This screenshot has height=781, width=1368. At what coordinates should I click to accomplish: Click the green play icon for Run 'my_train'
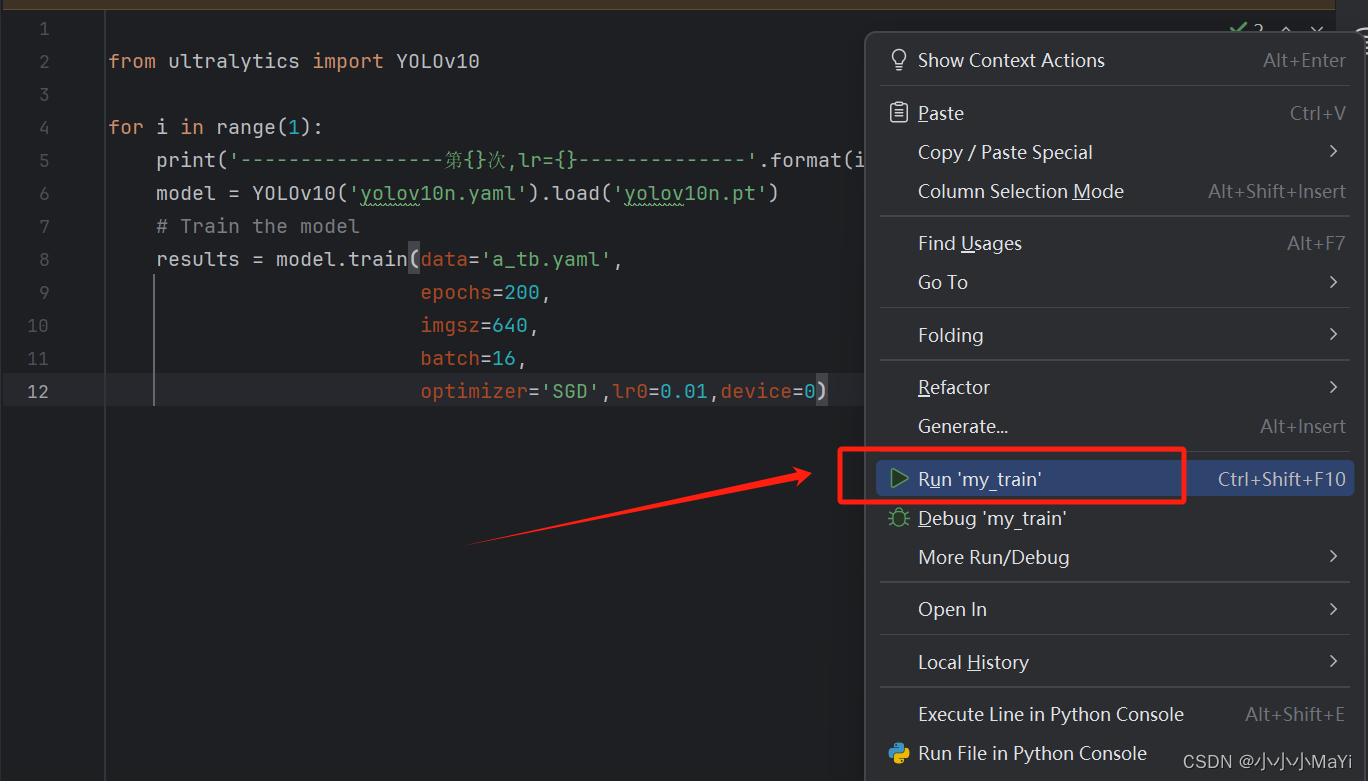(899, 479)
